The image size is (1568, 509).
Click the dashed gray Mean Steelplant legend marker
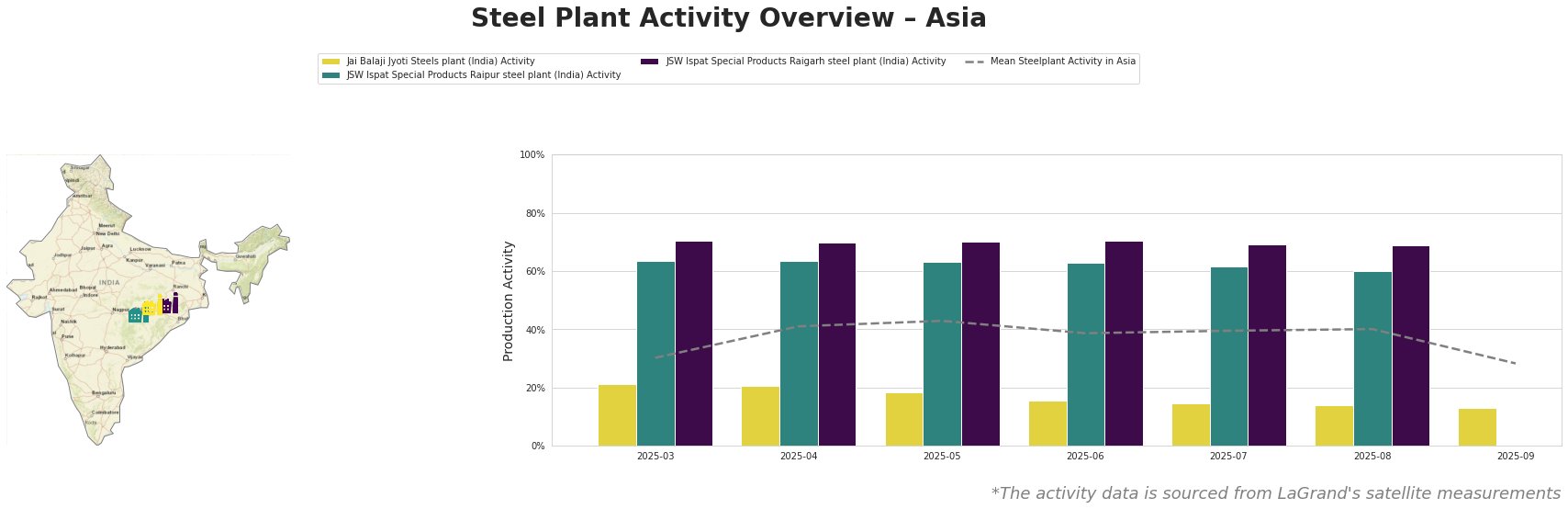pyautogui.click(x=975, y=62)
